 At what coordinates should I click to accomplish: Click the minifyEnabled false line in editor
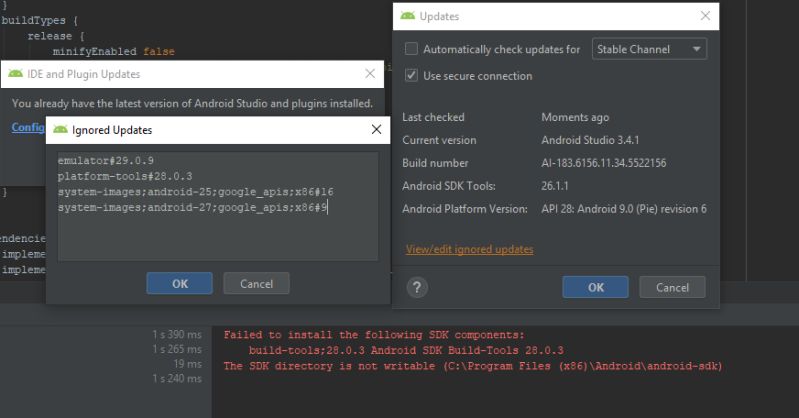click(x=114, y=51)
